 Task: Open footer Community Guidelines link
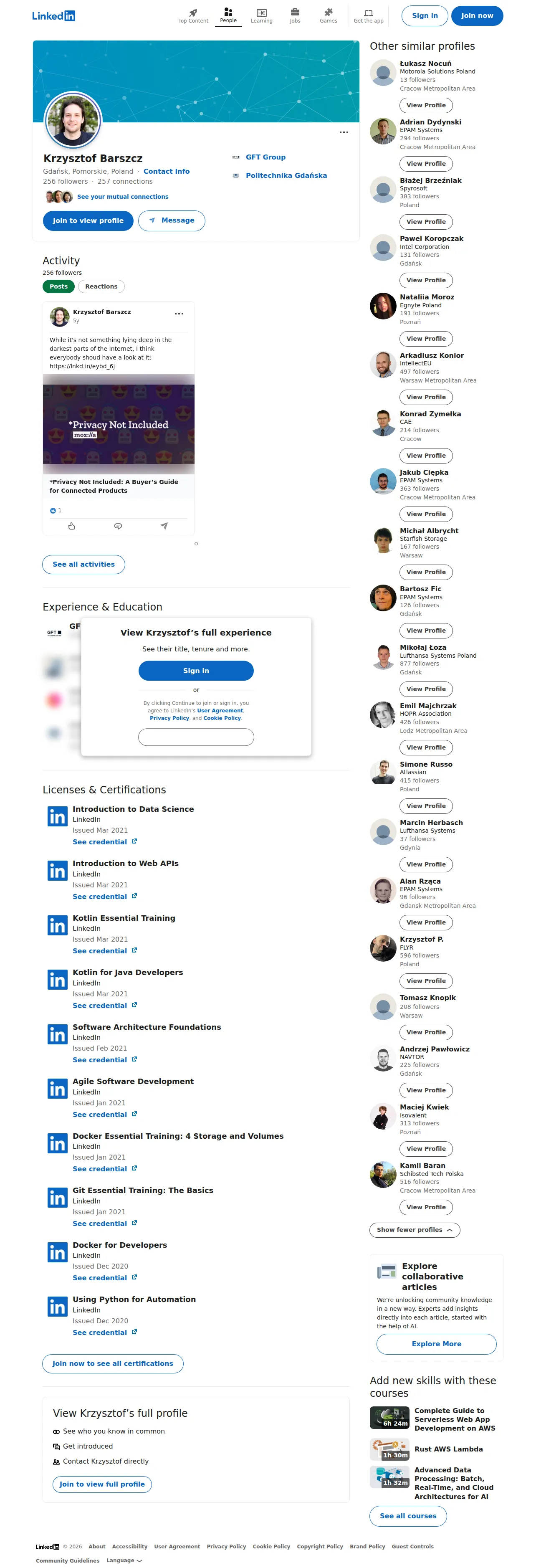click(x=68, y=1560)
